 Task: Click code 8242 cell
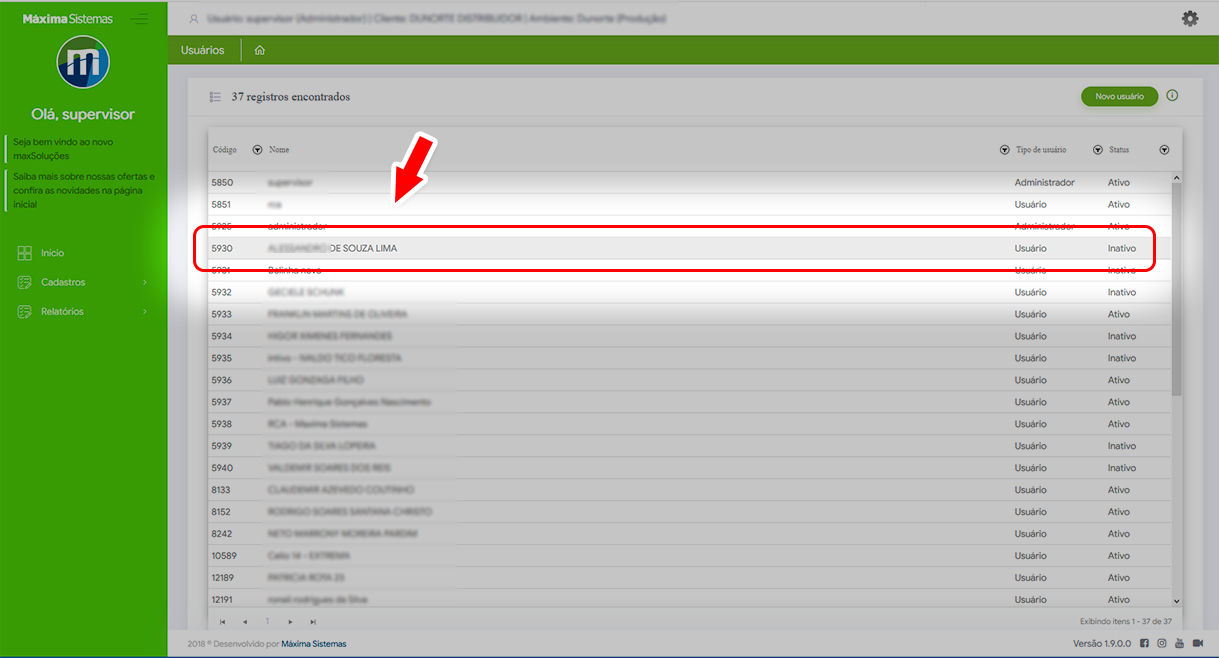point(222,534)
